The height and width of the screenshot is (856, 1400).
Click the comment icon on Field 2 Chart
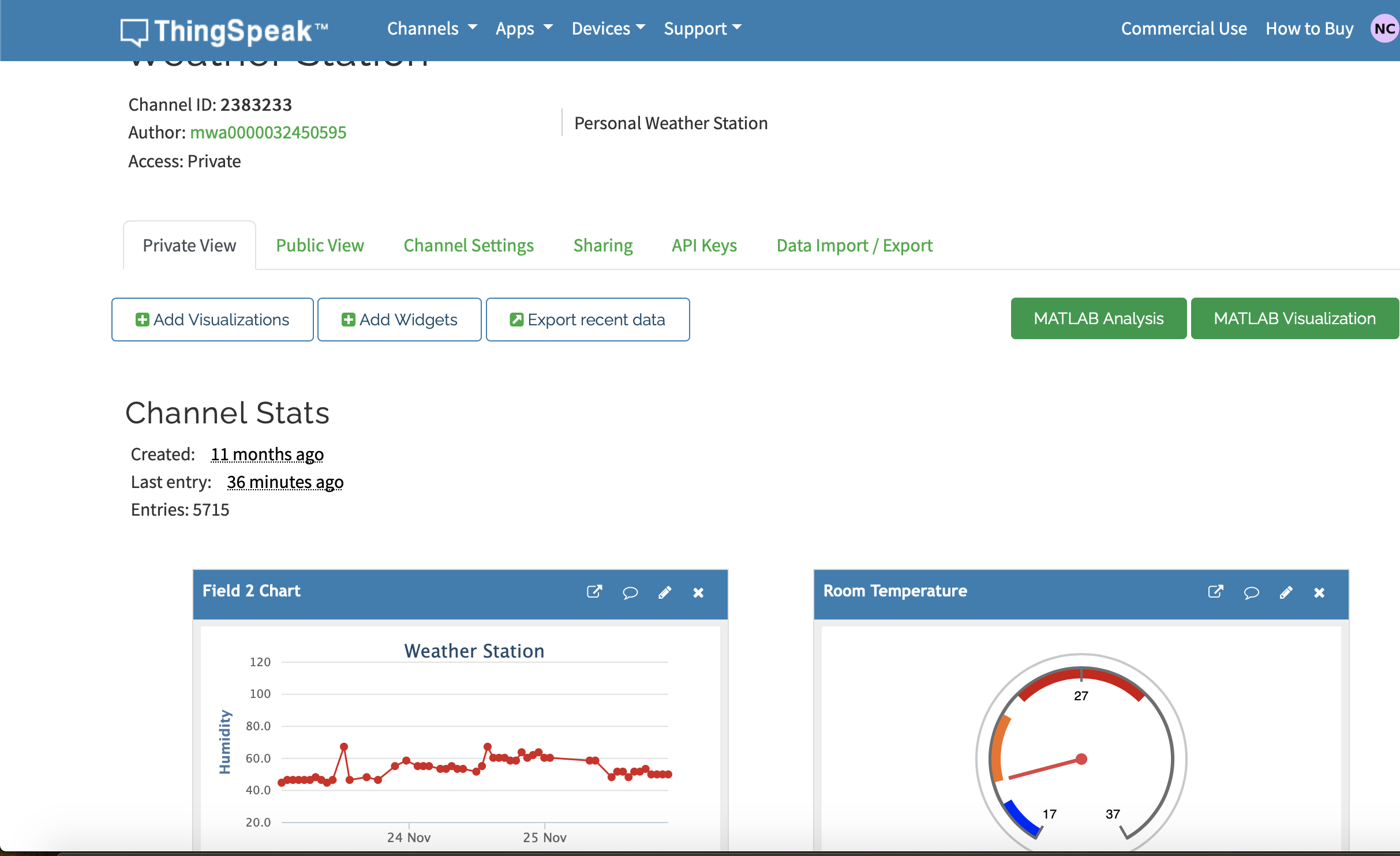[629, 592]
